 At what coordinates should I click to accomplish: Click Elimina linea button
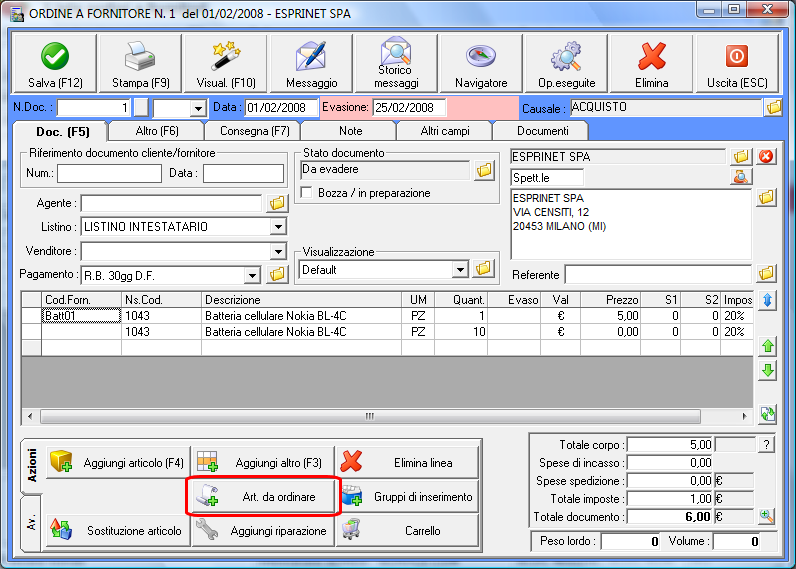tap(407, 462)
